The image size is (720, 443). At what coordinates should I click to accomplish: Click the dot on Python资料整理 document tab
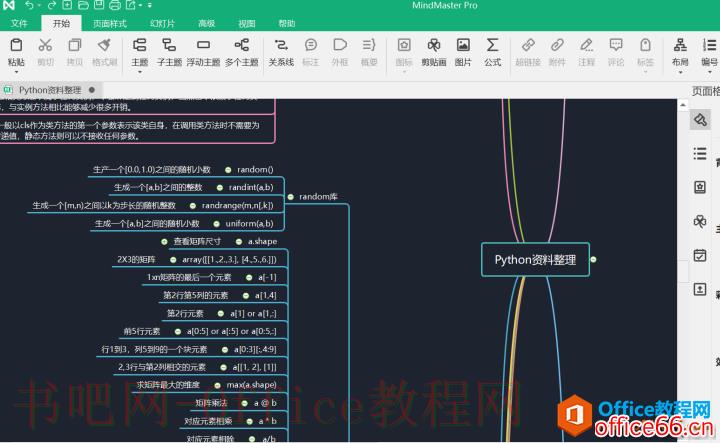(x=92, y=90)
